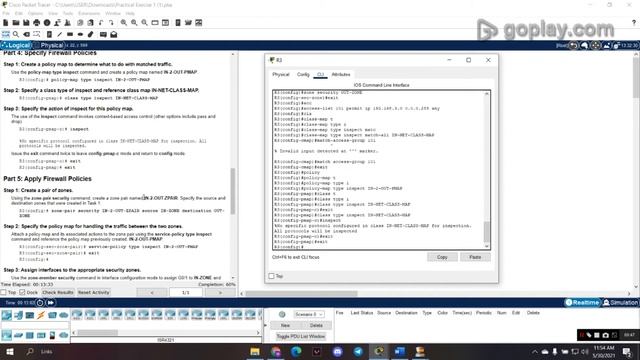Image resolution: width=640 pixels, height=360 pixels.
Task: Click the Paste button in CLI window
Action: [x=475, y=257]
